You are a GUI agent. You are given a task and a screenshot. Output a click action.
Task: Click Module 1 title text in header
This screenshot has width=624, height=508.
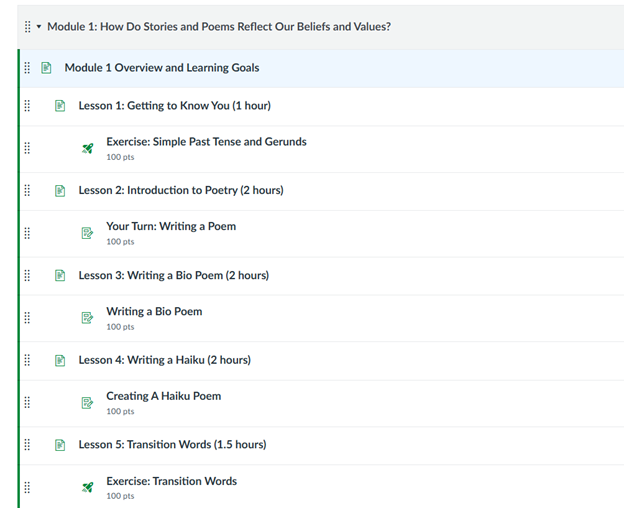tap(219, 27)
